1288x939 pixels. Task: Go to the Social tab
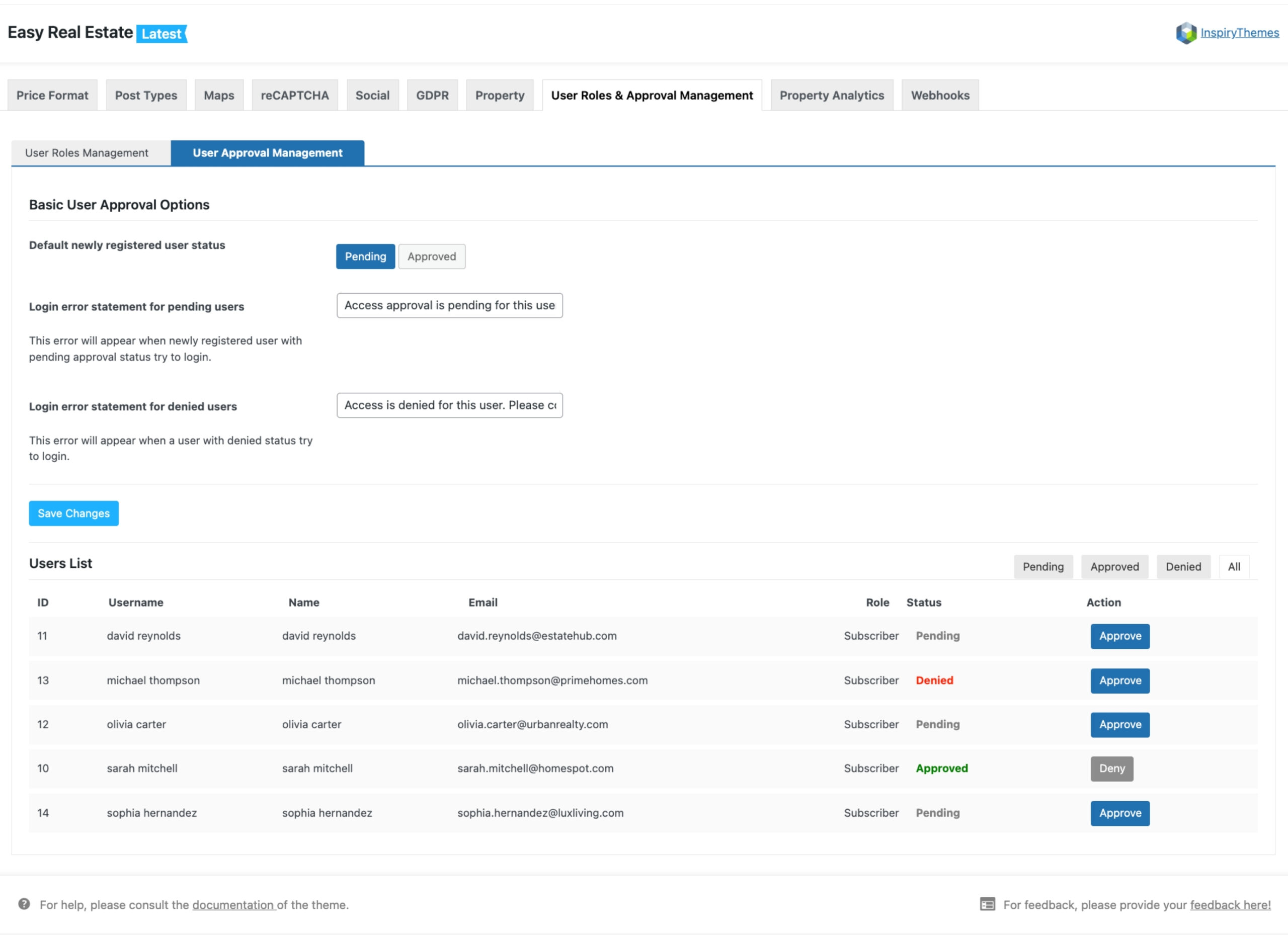(x=372, y=95)
